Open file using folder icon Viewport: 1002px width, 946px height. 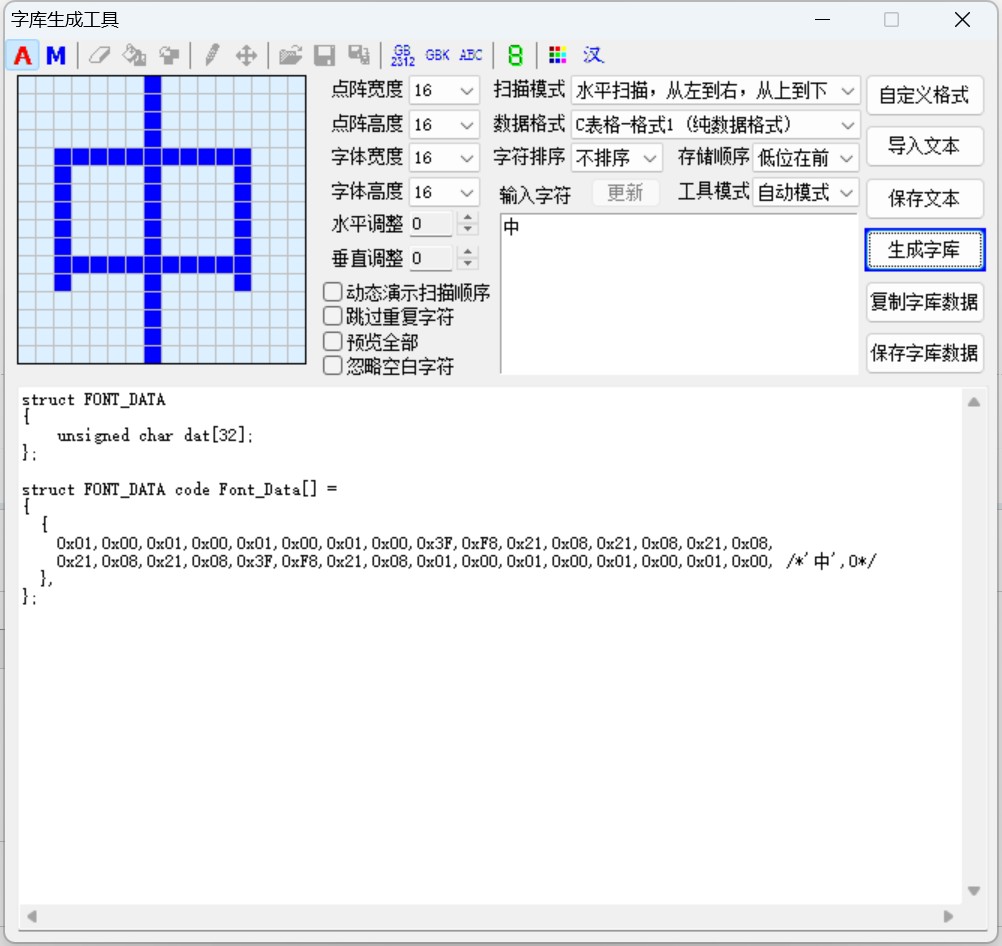click(290, 56)
